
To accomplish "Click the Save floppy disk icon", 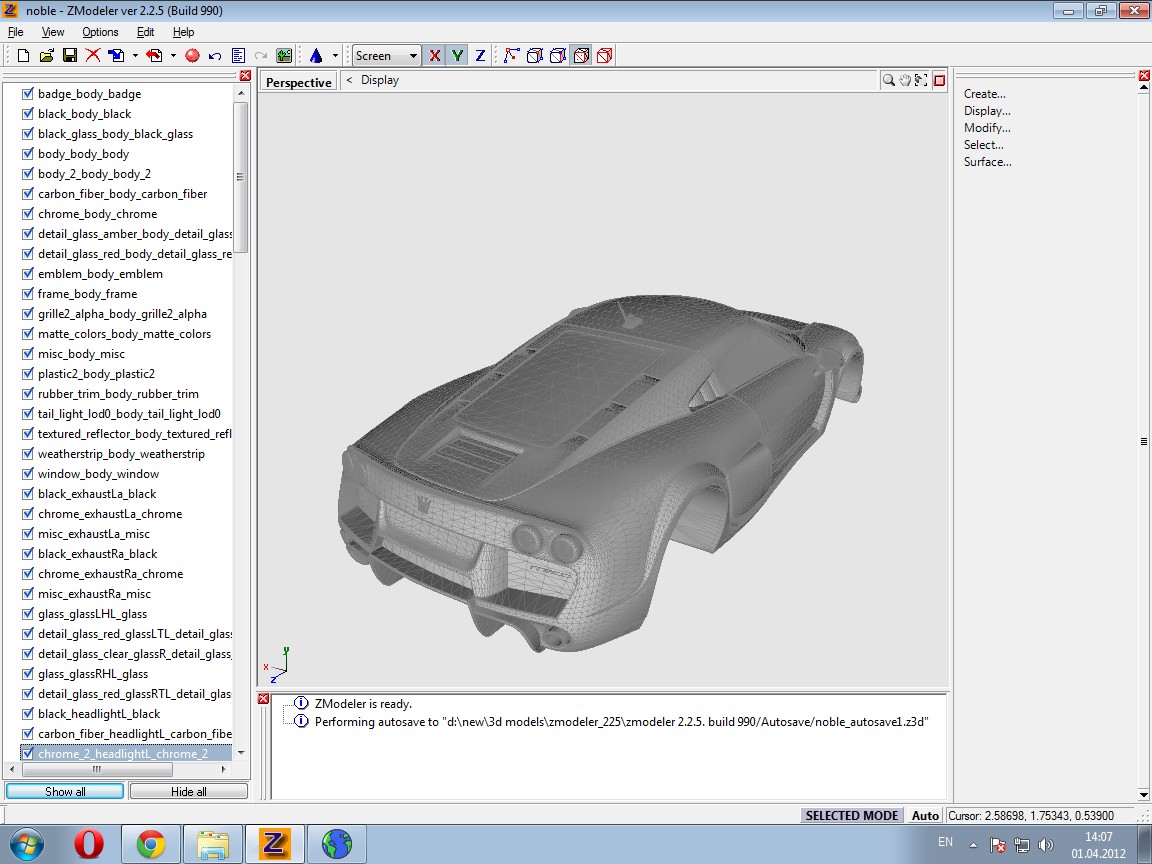I will coord(70,56).
